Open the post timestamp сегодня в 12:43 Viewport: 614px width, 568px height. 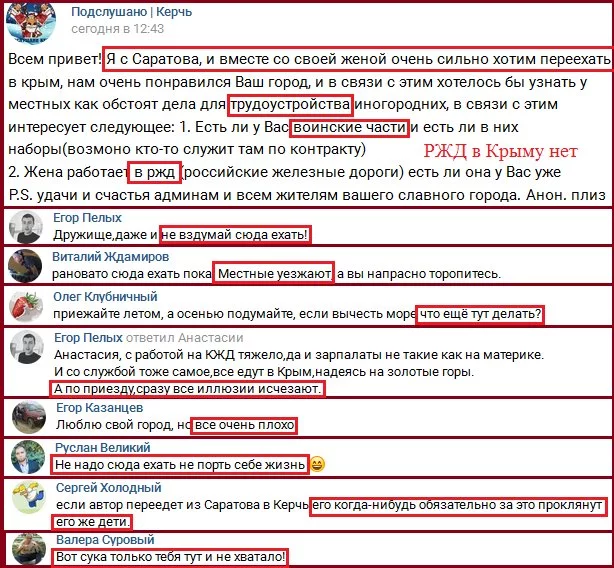(x=117, y=29)
